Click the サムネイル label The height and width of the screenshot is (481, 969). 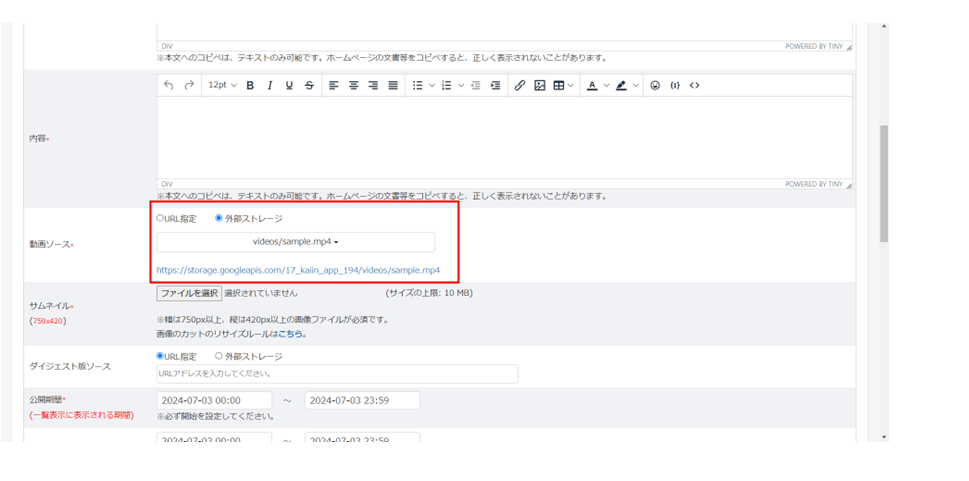(49, 307)
